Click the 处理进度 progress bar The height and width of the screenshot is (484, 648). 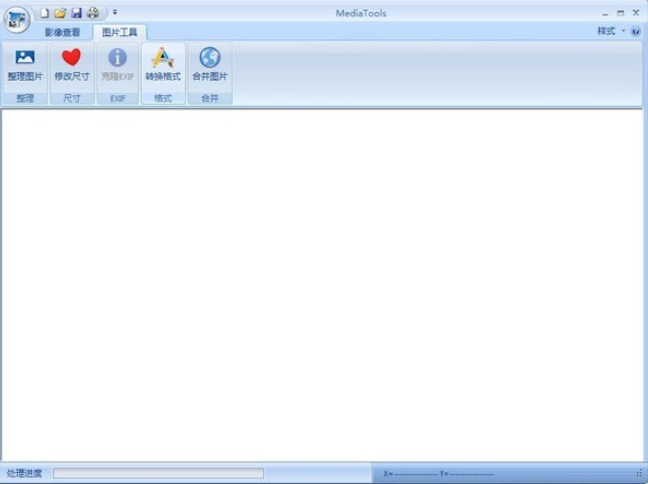click(158, 473)
